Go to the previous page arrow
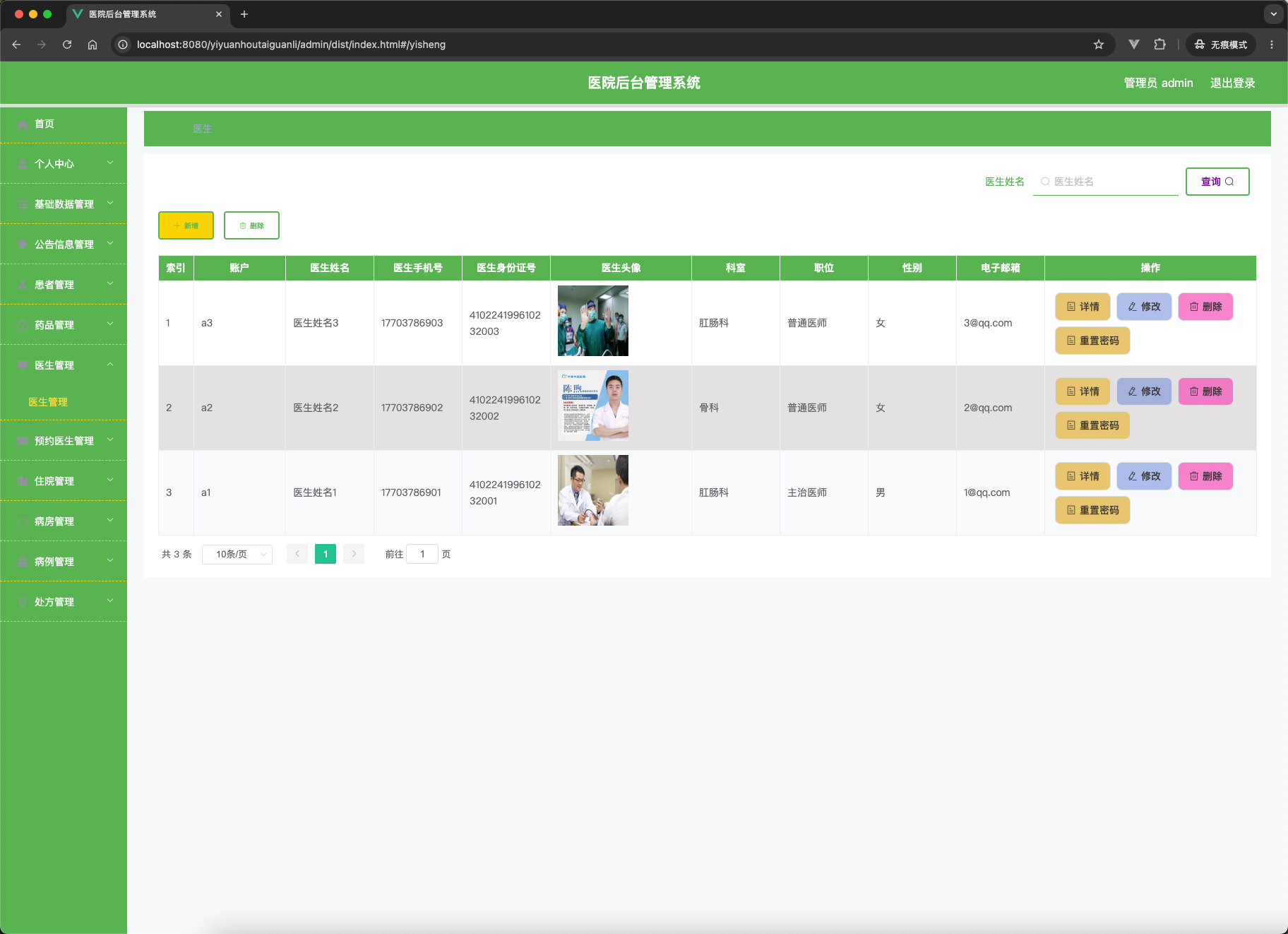This screenshot has width=1288, height=934. (297, 554)
